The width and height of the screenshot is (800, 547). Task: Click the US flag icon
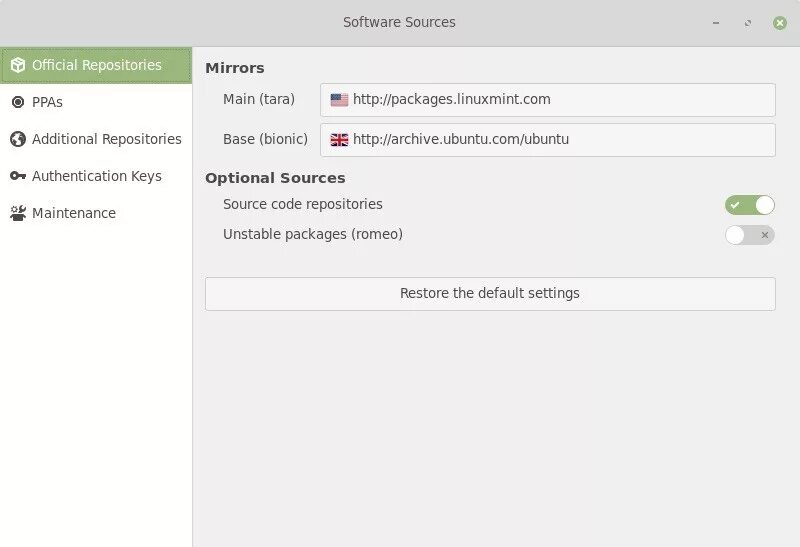[x=340, y=100]
